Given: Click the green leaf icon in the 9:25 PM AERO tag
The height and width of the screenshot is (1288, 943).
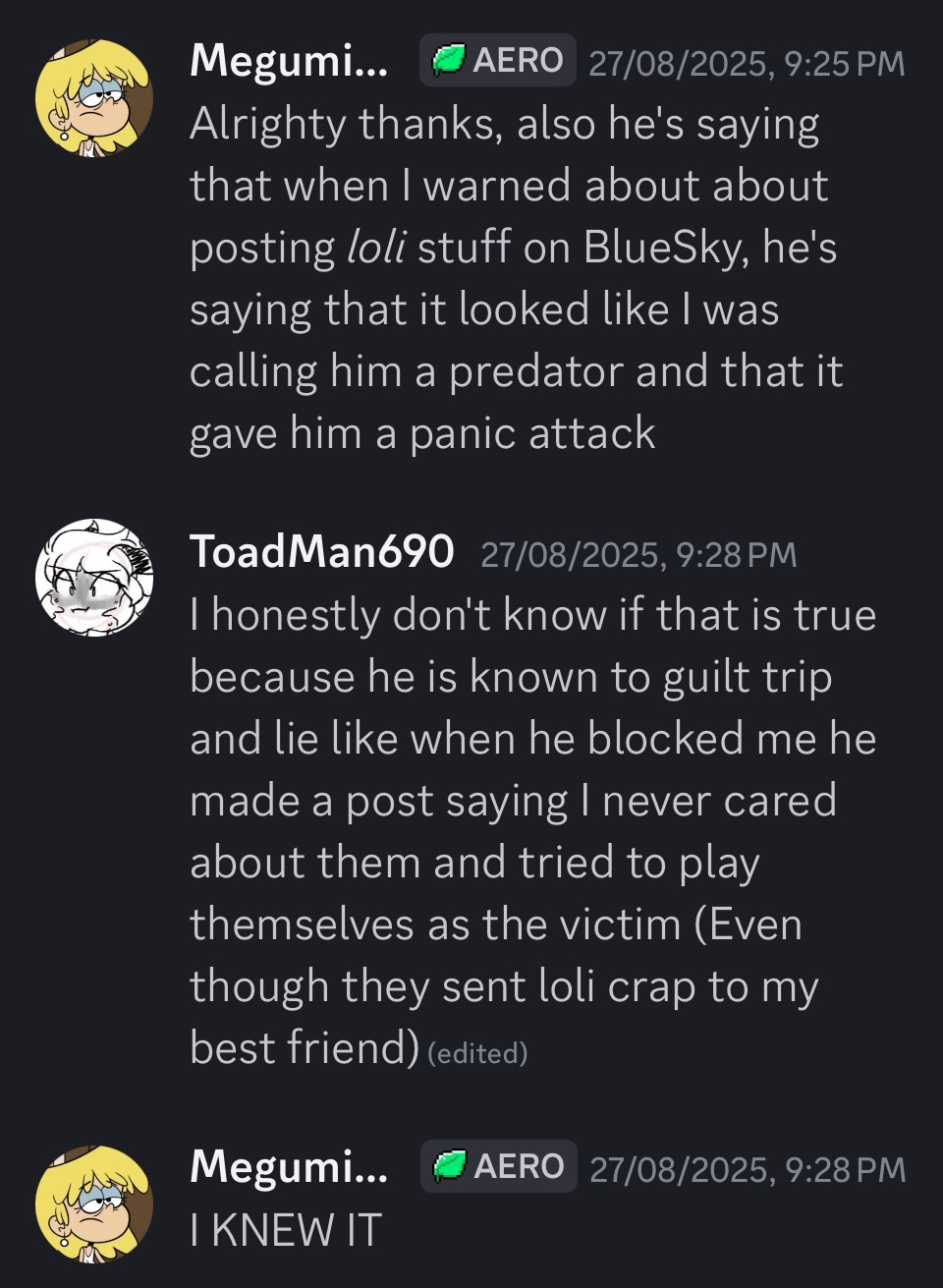Looking at the screenshot, I should (x=449, y=60).
